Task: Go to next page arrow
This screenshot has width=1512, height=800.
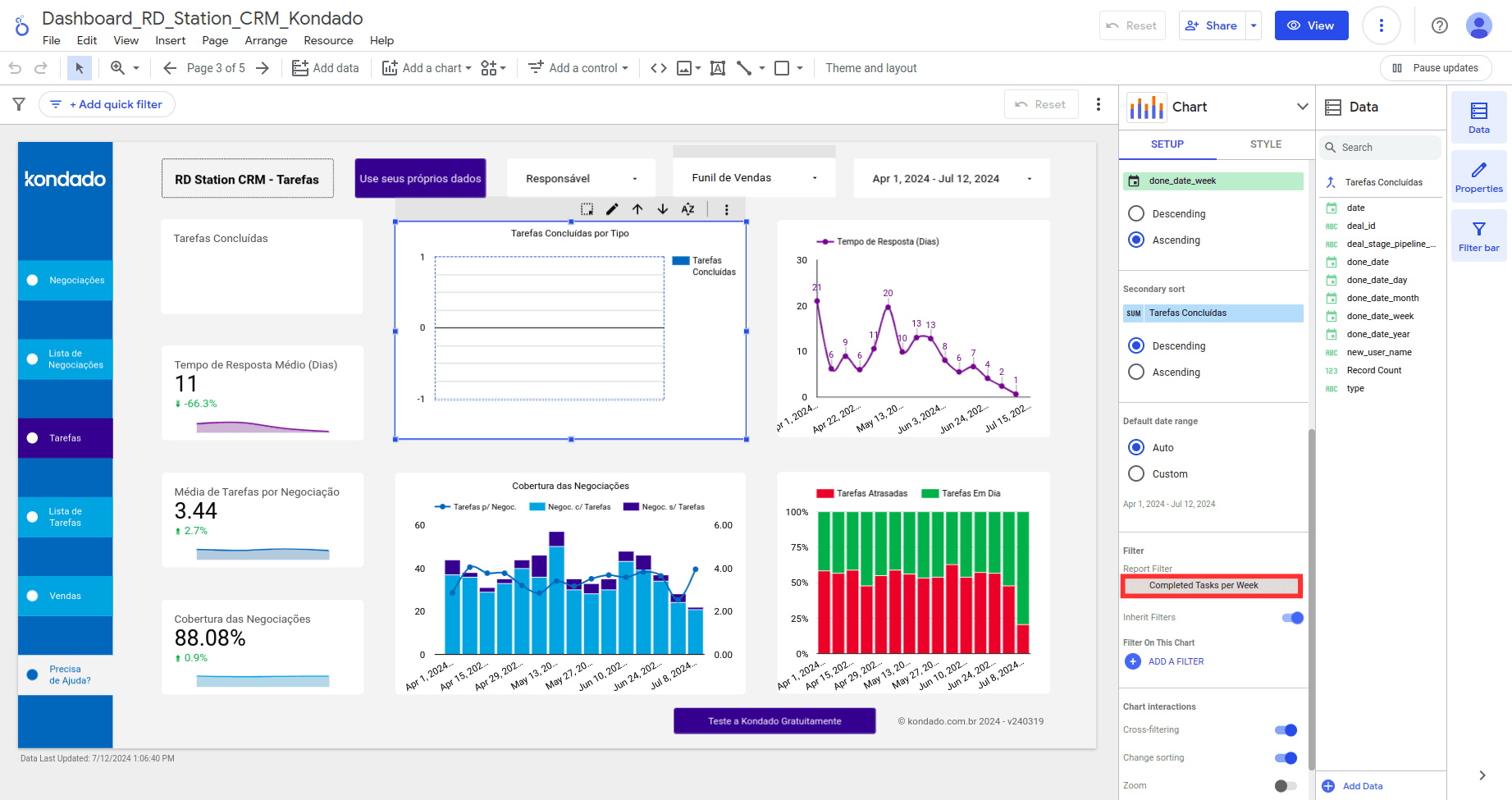Action: tap(263, 68)
